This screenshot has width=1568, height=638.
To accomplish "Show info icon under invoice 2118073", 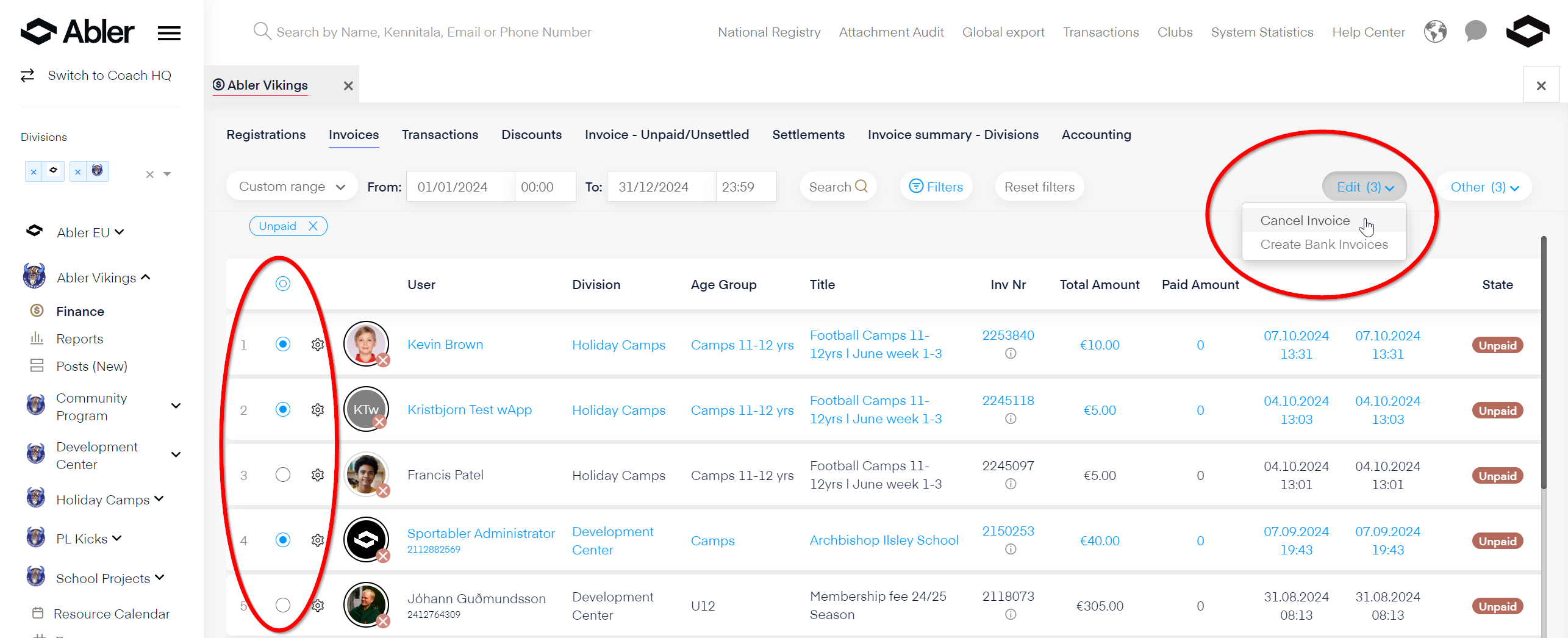I will tap(1011, 615).
